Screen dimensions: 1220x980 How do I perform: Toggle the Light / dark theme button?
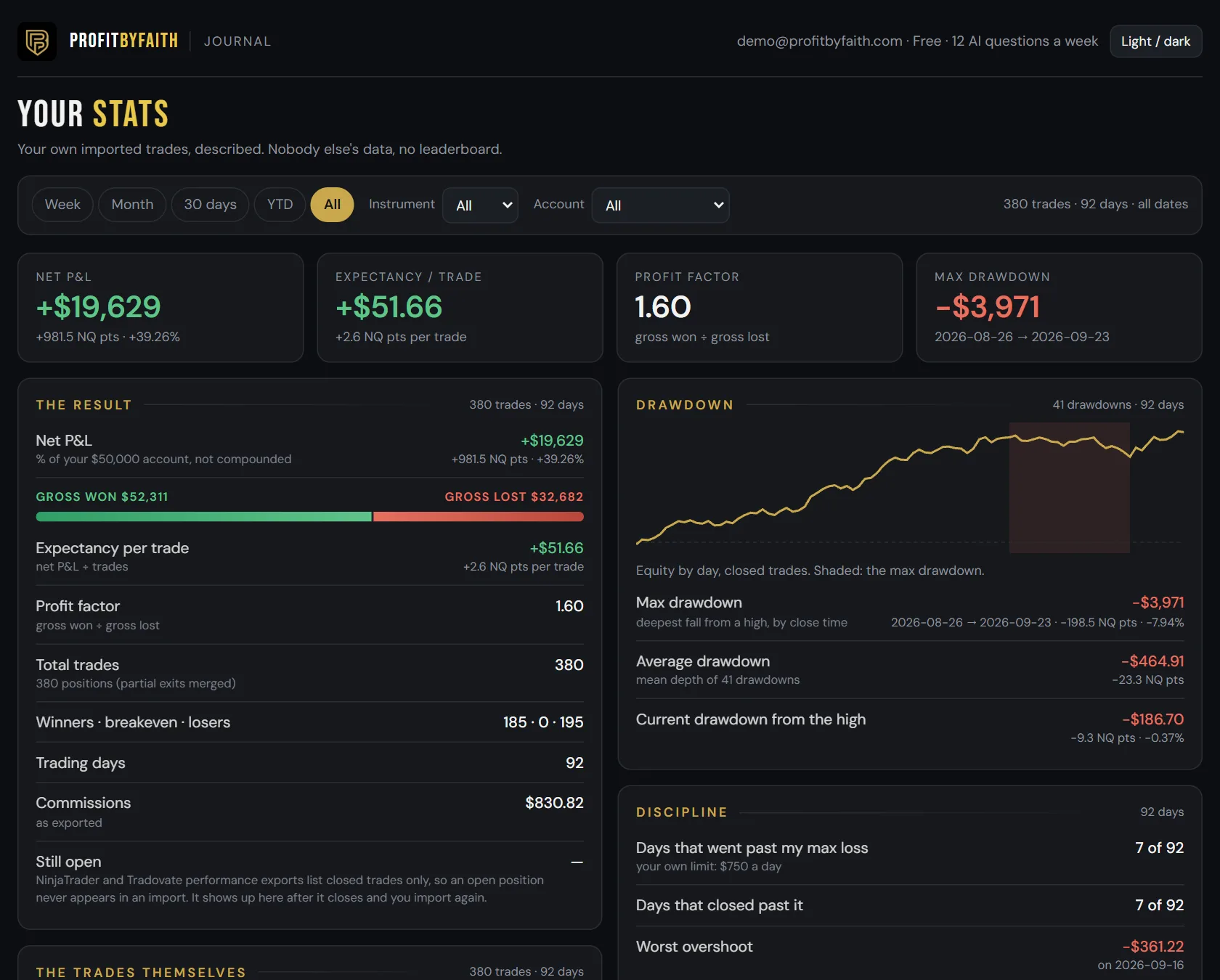click(x=1155, y=41)
